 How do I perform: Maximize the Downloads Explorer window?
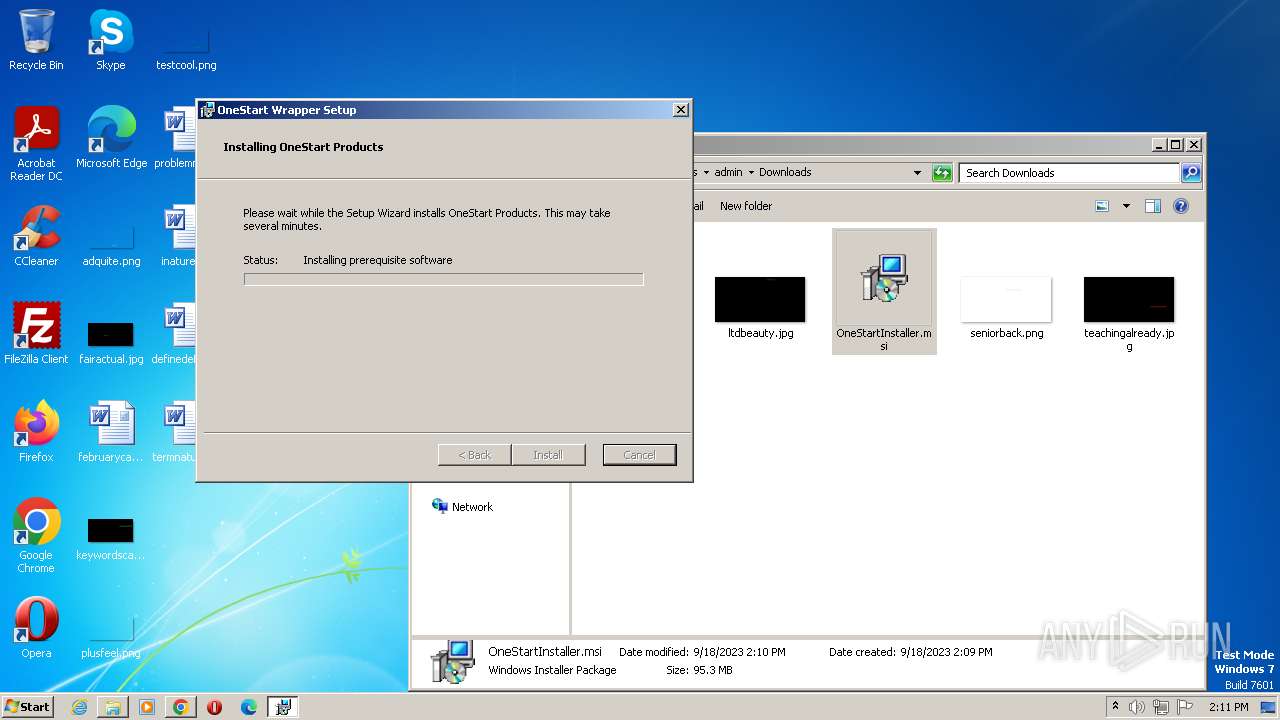click(1176, 145)
